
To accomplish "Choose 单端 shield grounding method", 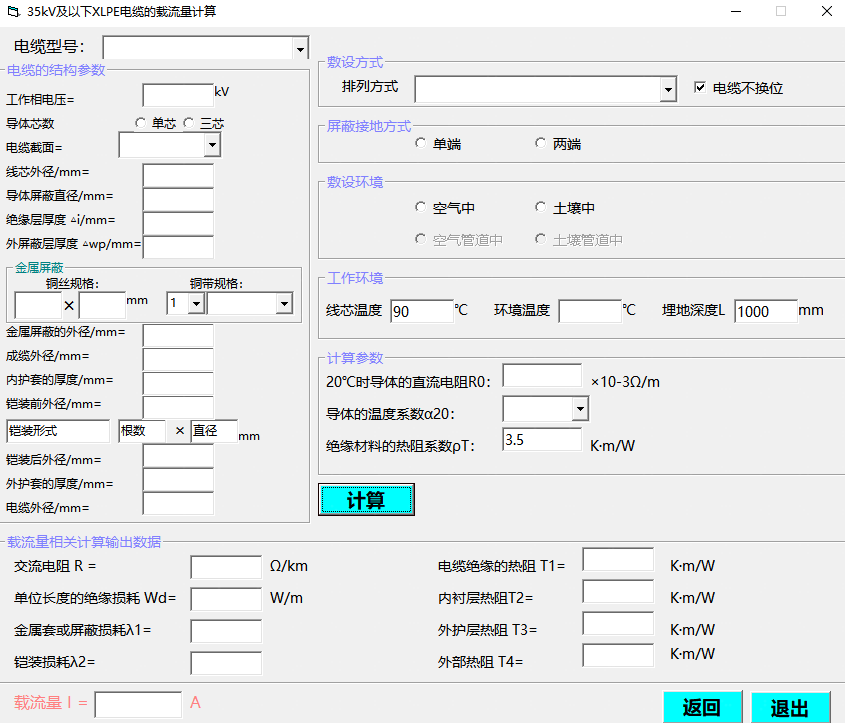I will coord(421,144).
